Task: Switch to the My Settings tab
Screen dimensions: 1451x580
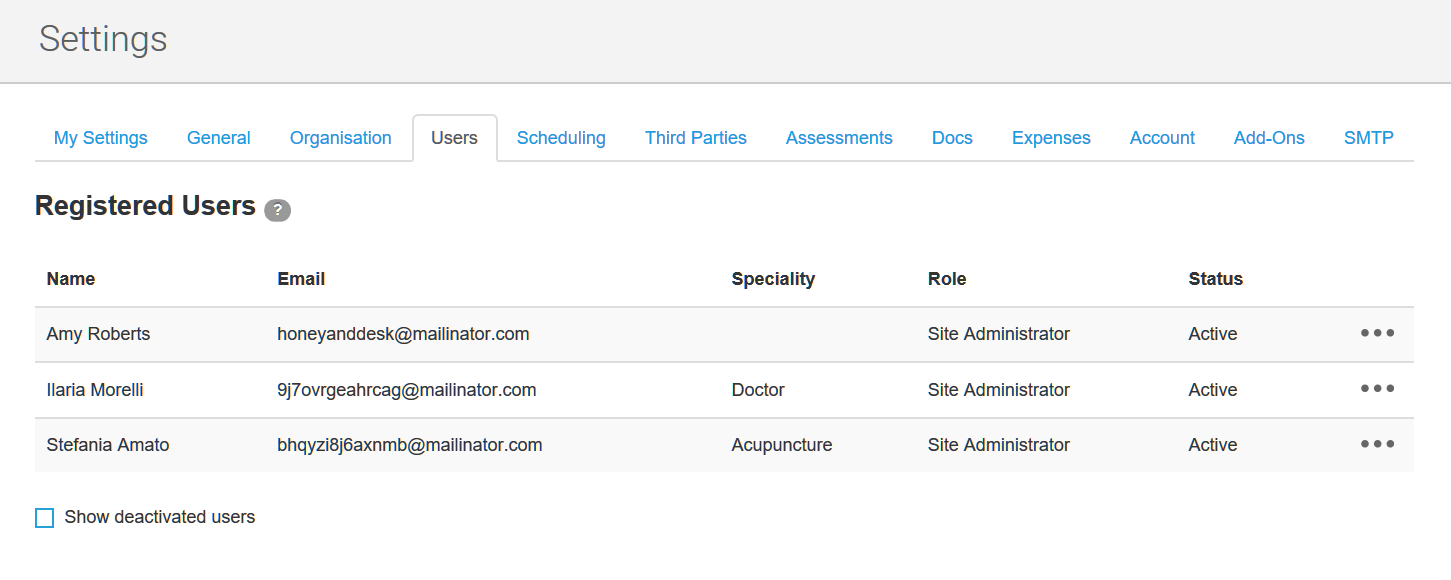Action: point(100,138)
